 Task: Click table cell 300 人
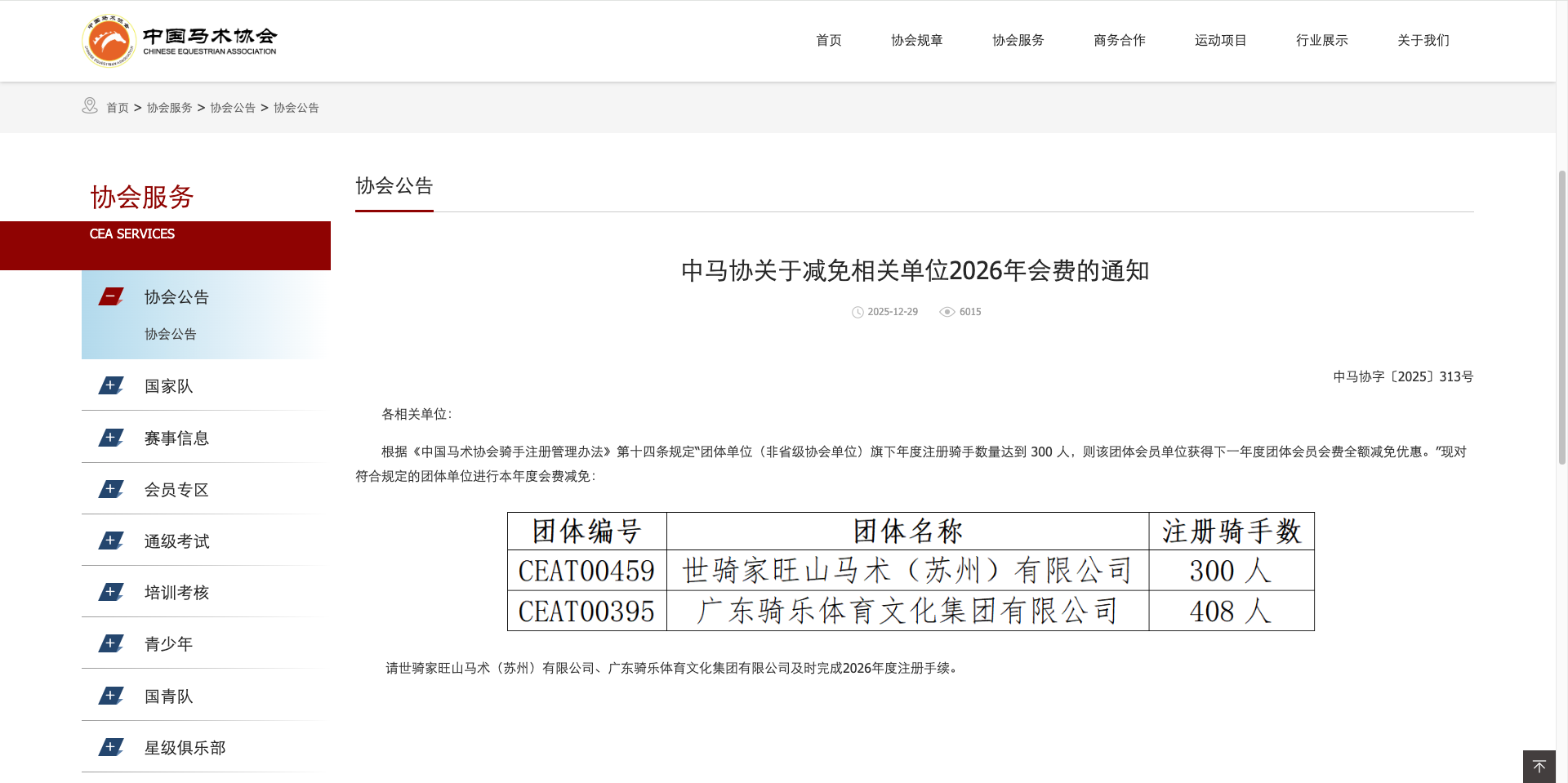coord(1231,571)
